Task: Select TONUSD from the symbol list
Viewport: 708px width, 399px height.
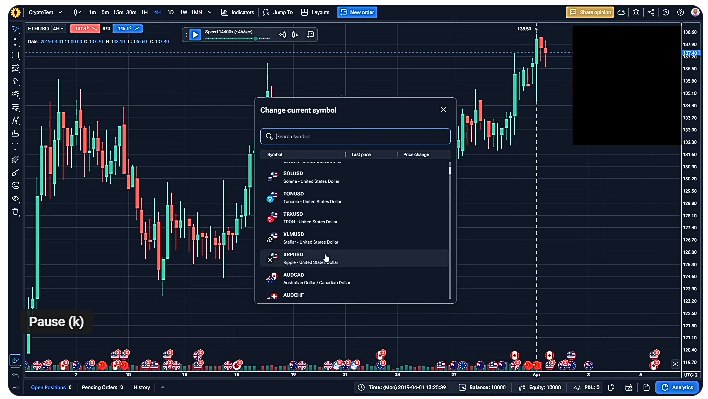Action: point(354,197)
